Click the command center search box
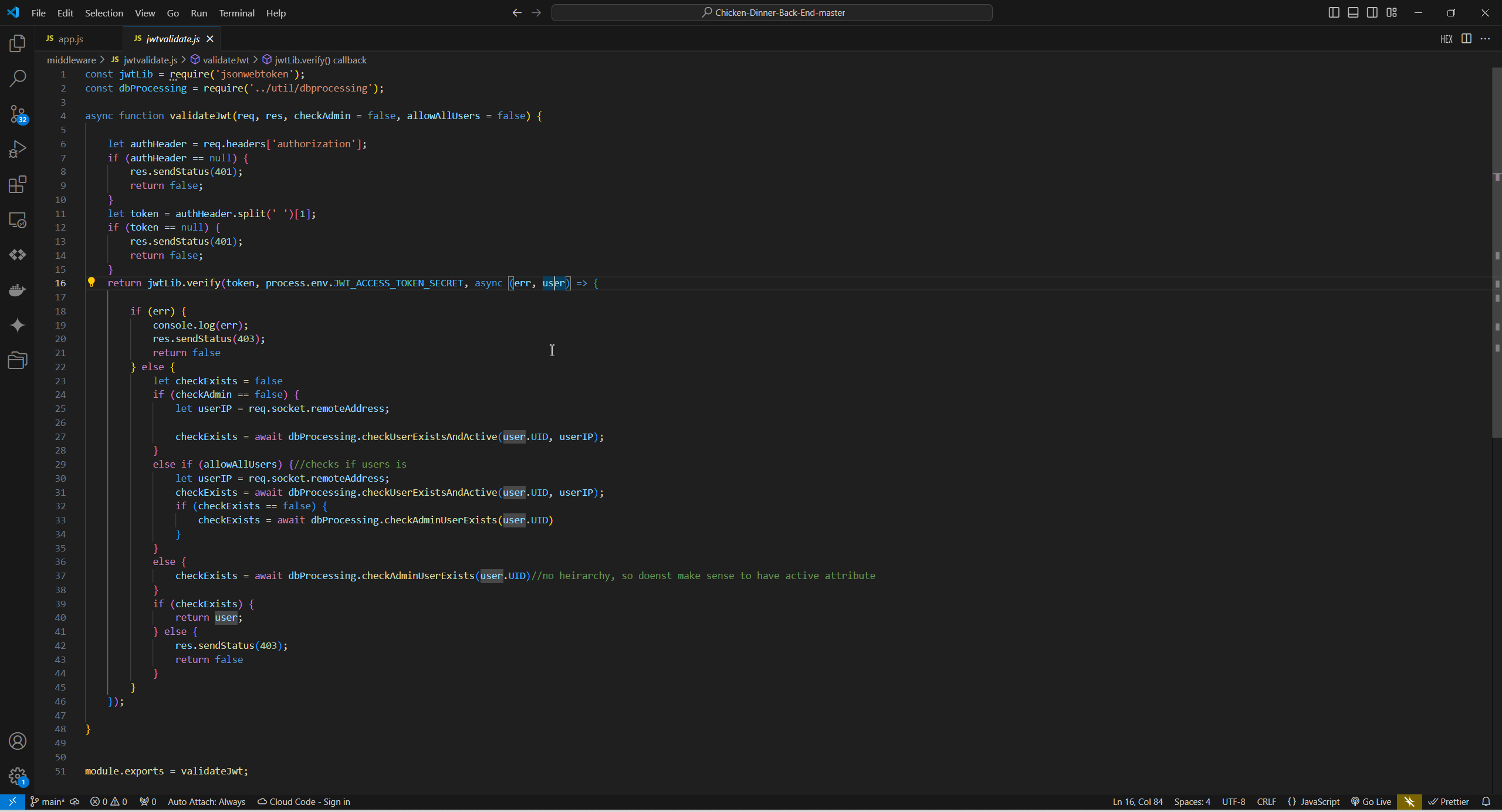This screenshot has width=1502, height=812. click(x=772, y=12)
